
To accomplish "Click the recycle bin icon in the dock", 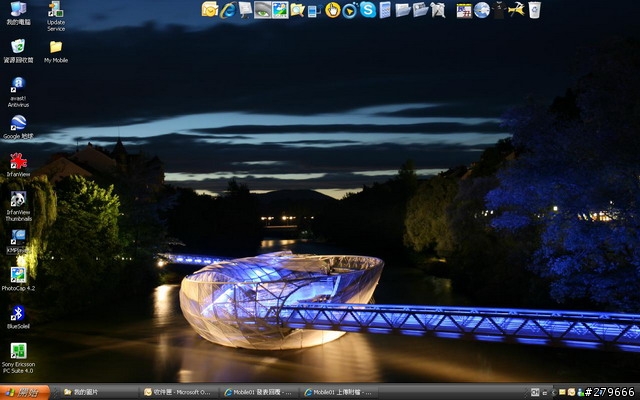I will click(534, 10).
